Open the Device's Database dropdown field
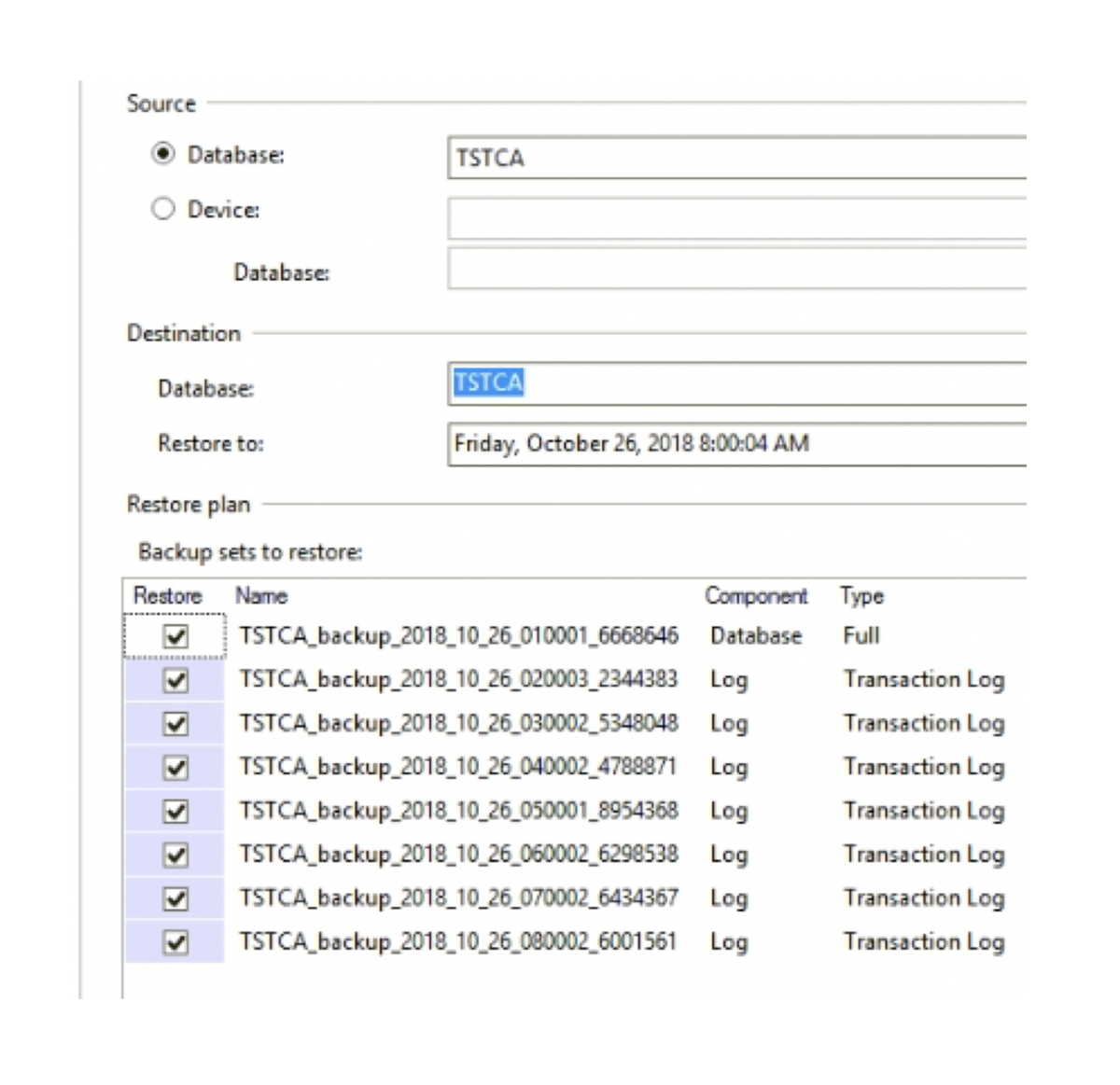 coord(736,269)
